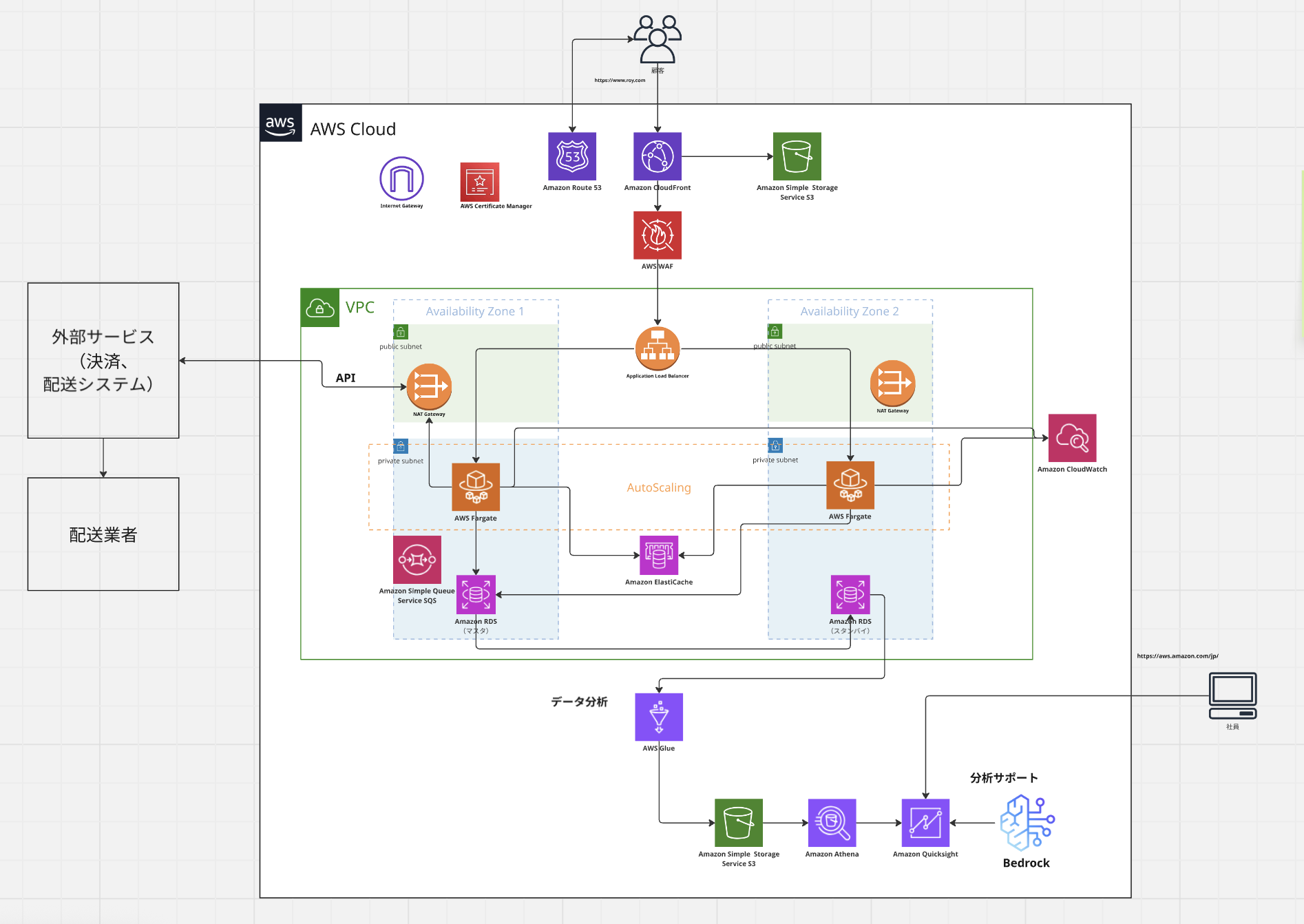Select the AWS Glue icon
Image resolution: width=1304 pixels, height=924 pixels.
(x=659, y=717)
